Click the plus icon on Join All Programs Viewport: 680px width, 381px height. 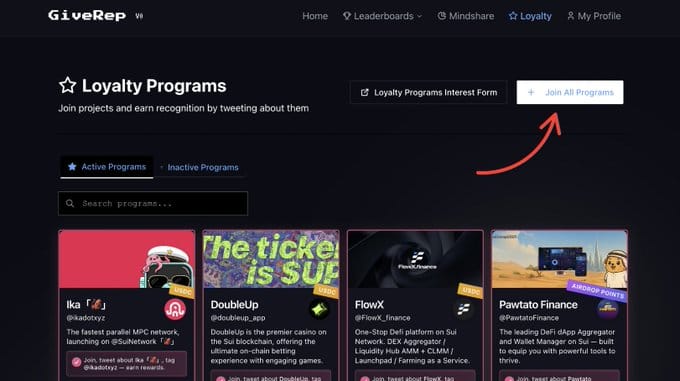point(531,92)
